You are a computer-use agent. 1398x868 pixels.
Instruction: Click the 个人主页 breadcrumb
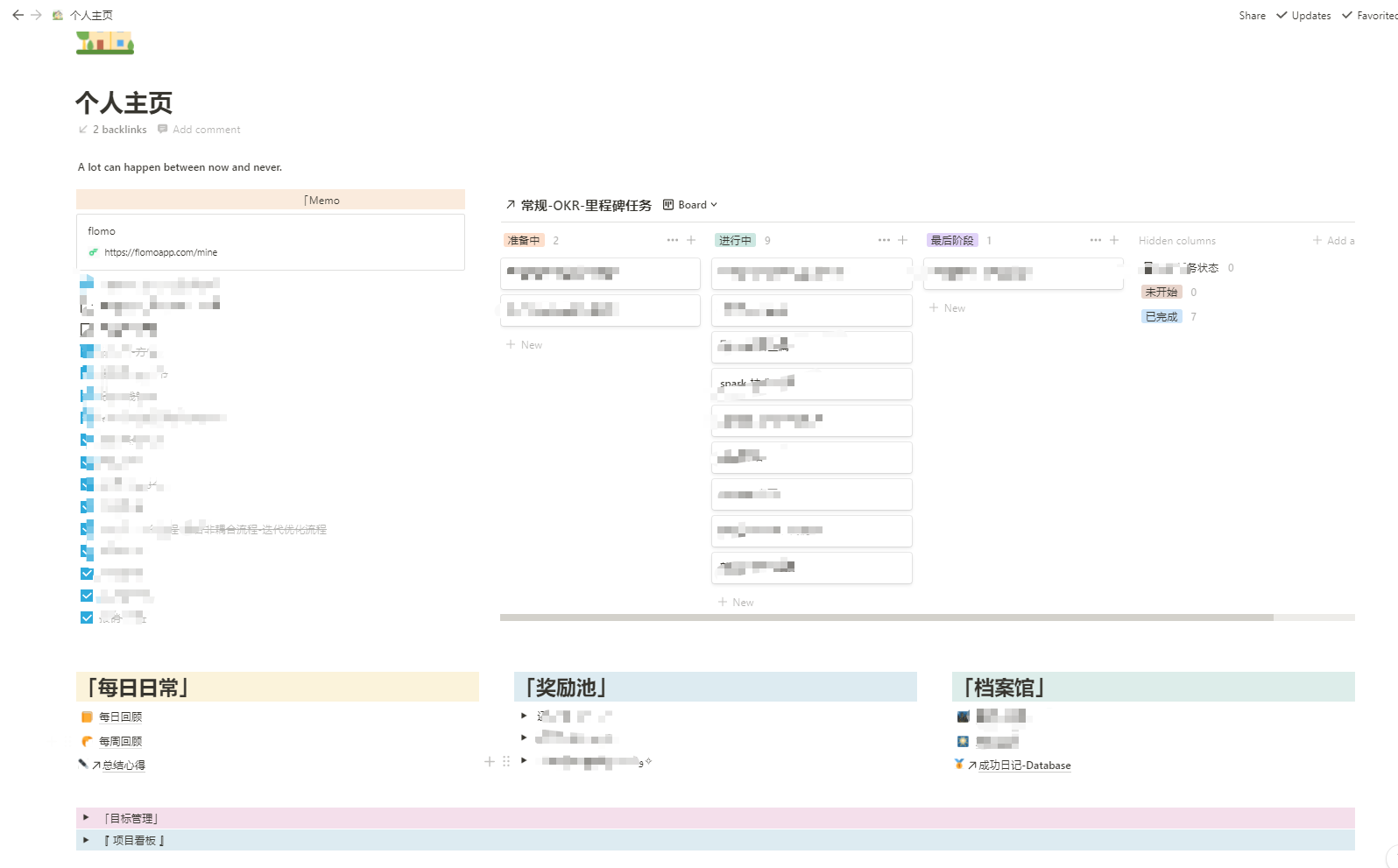(x=91, y=15)
